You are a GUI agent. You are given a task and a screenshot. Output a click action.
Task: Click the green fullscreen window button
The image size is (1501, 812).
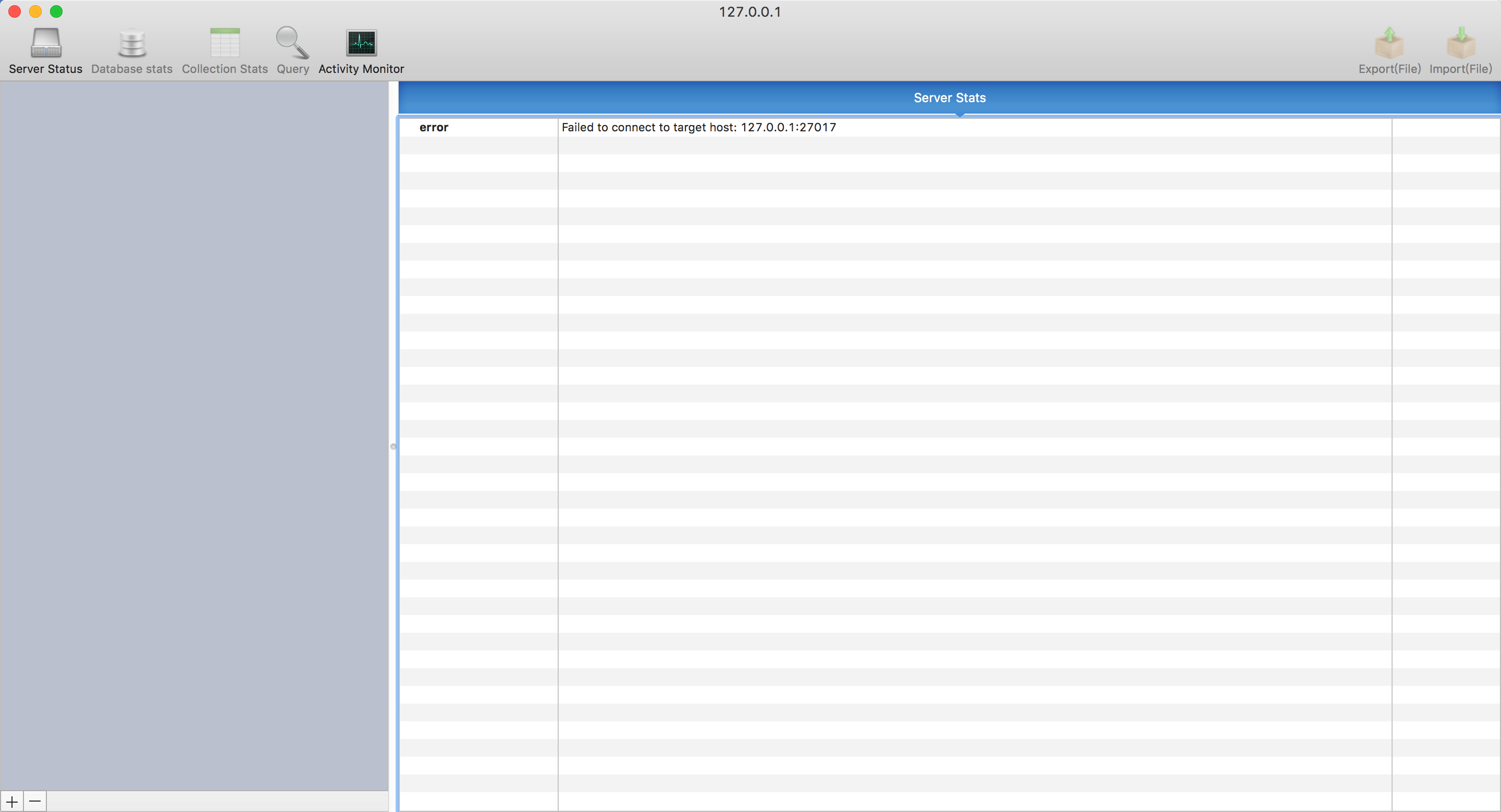pos(56,11)
